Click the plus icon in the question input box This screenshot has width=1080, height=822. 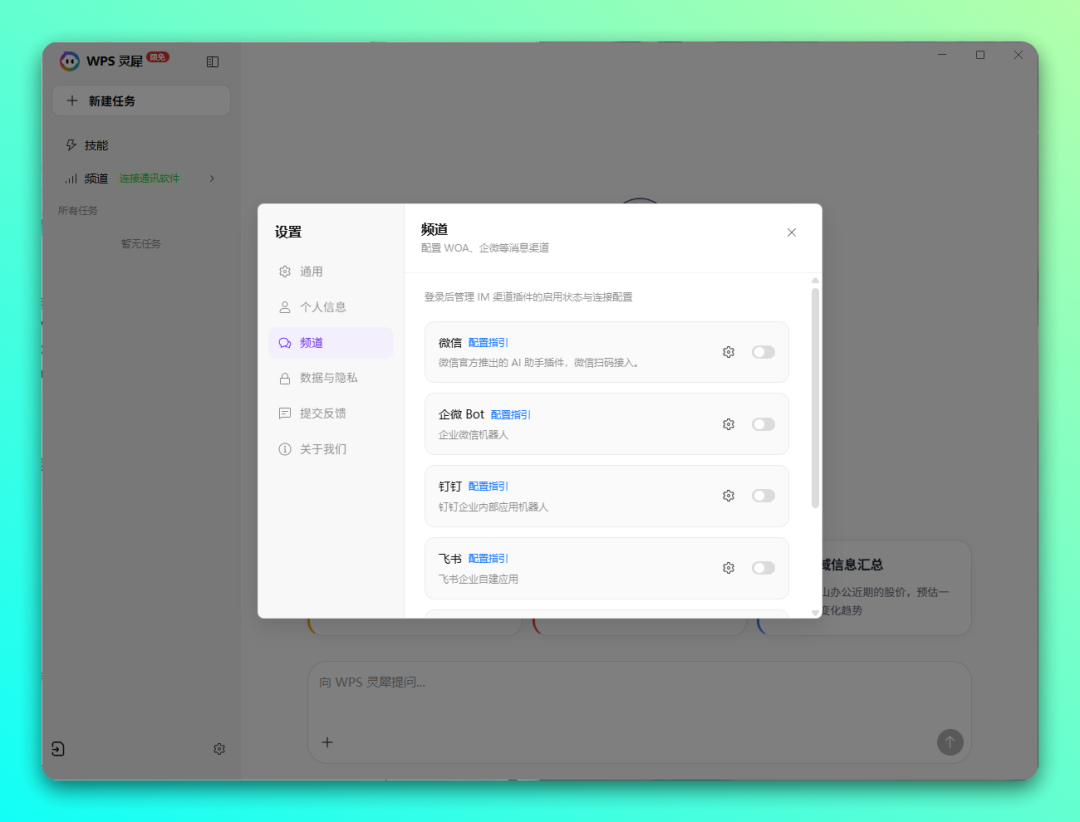tap(327, 743)
